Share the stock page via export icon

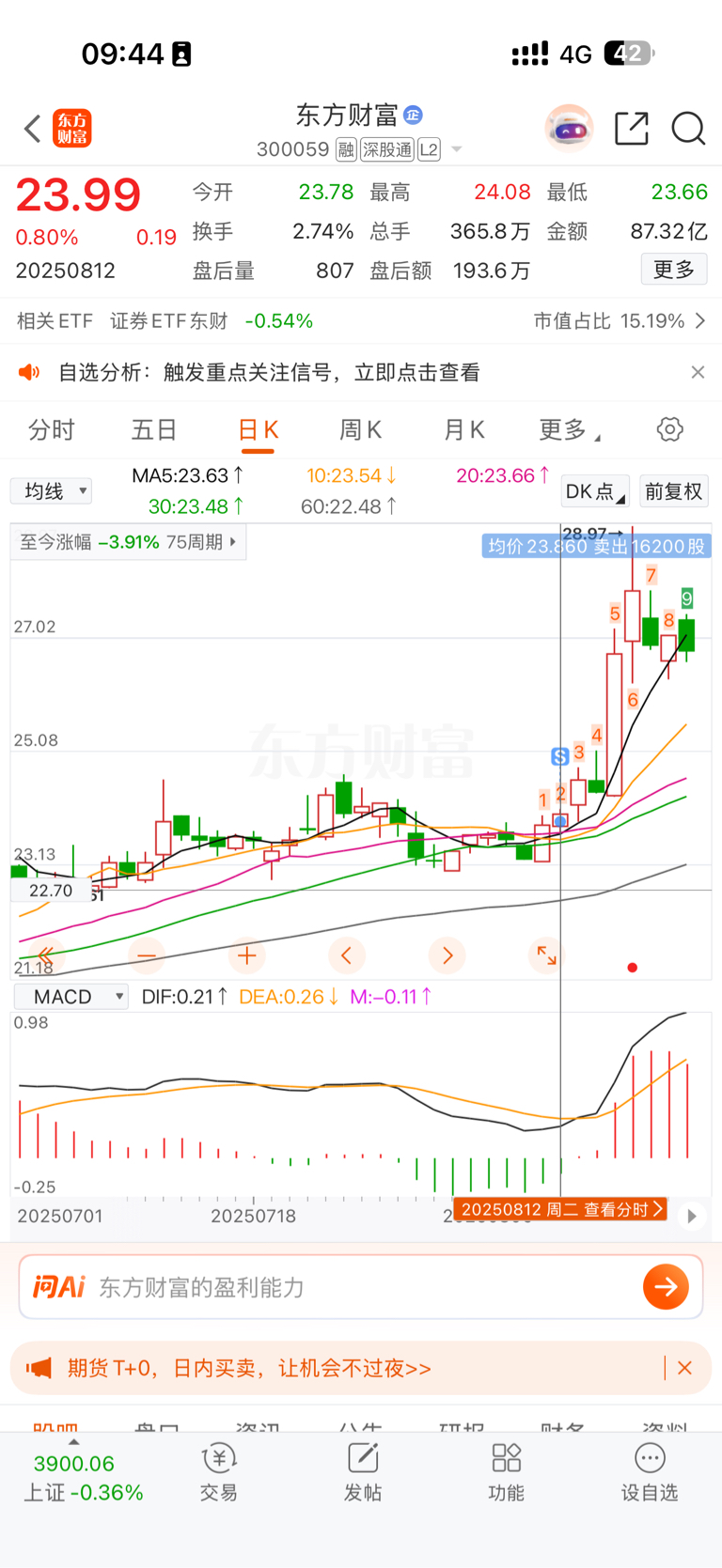pos(632,128)
